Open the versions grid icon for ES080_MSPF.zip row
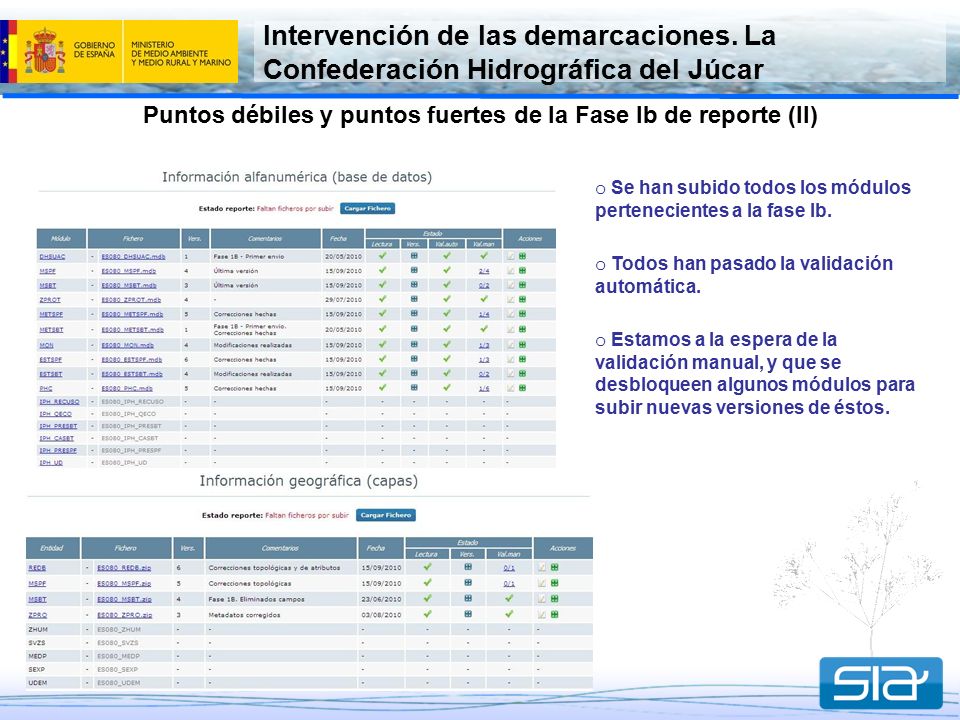Screen dimensions: 960x720 [x=468, y=583]
